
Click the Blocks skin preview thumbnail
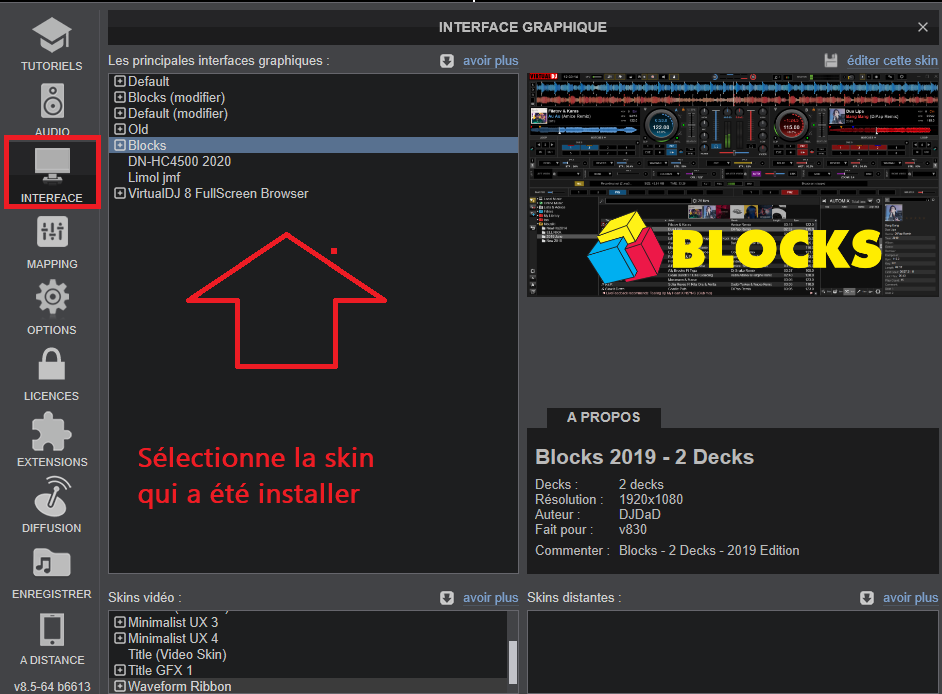[x=732, y=184]
